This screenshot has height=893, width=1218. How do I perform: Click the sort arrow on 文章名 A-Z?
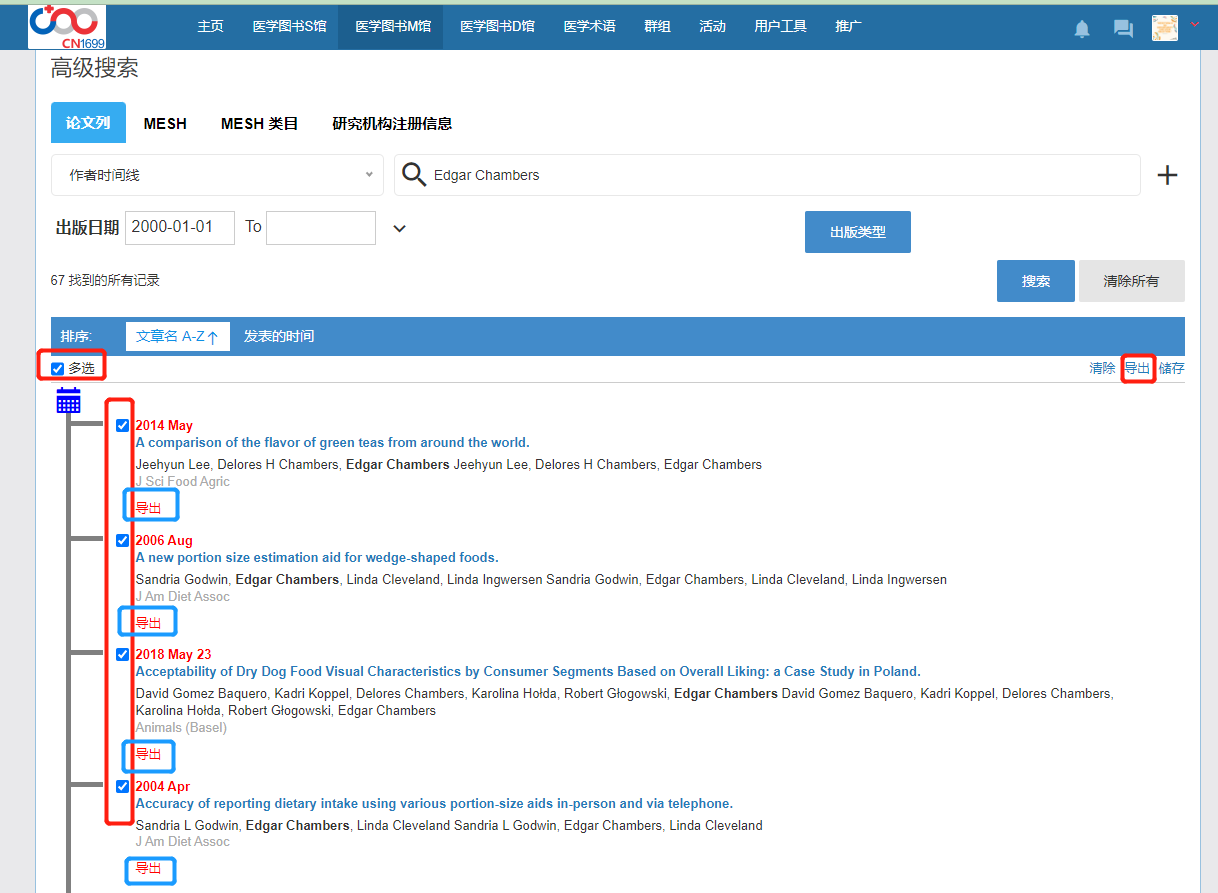tap(213, 337)
